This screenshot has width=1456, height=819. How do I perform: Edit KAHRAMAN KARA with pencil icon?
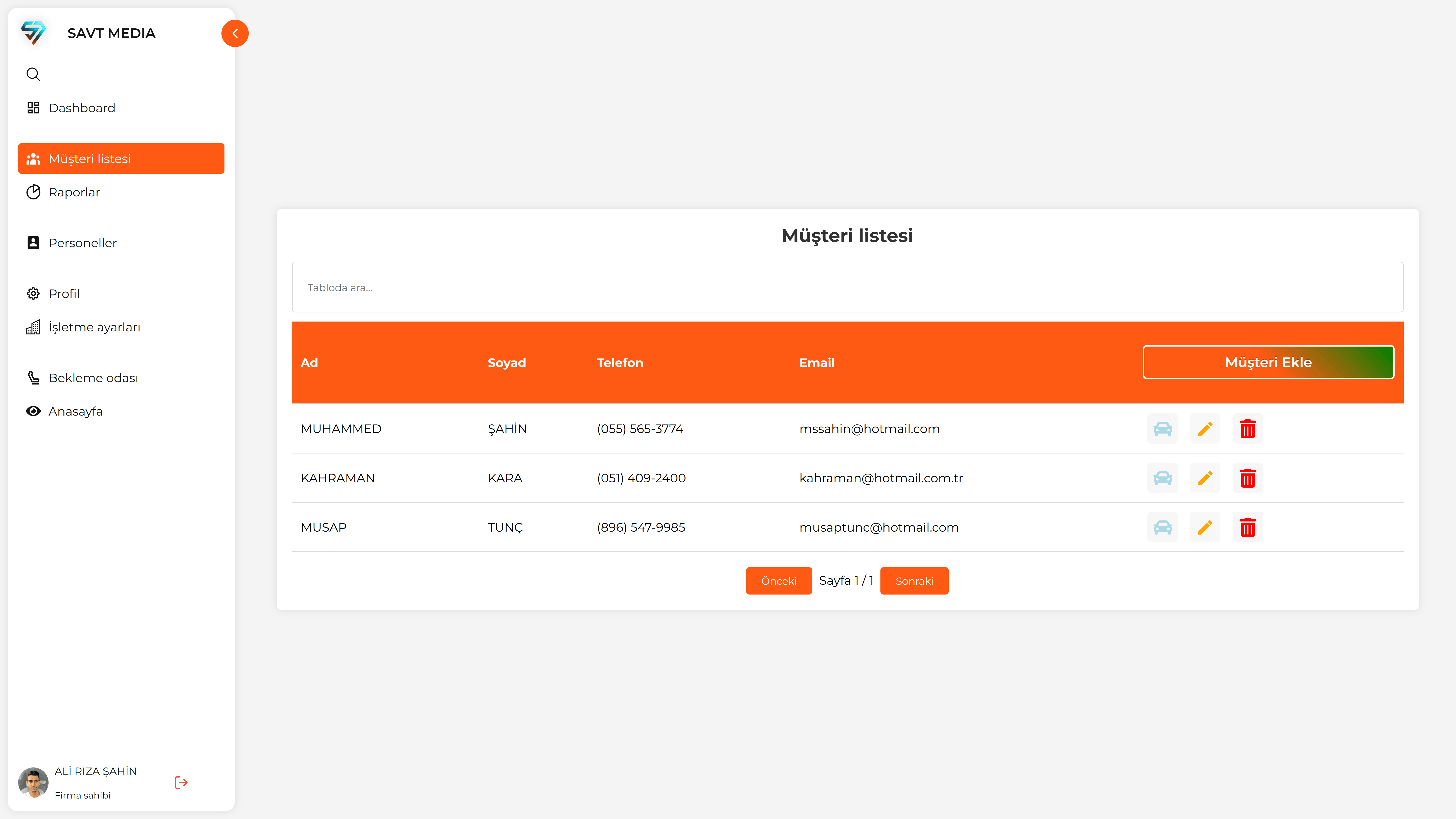coord(1204,478)
